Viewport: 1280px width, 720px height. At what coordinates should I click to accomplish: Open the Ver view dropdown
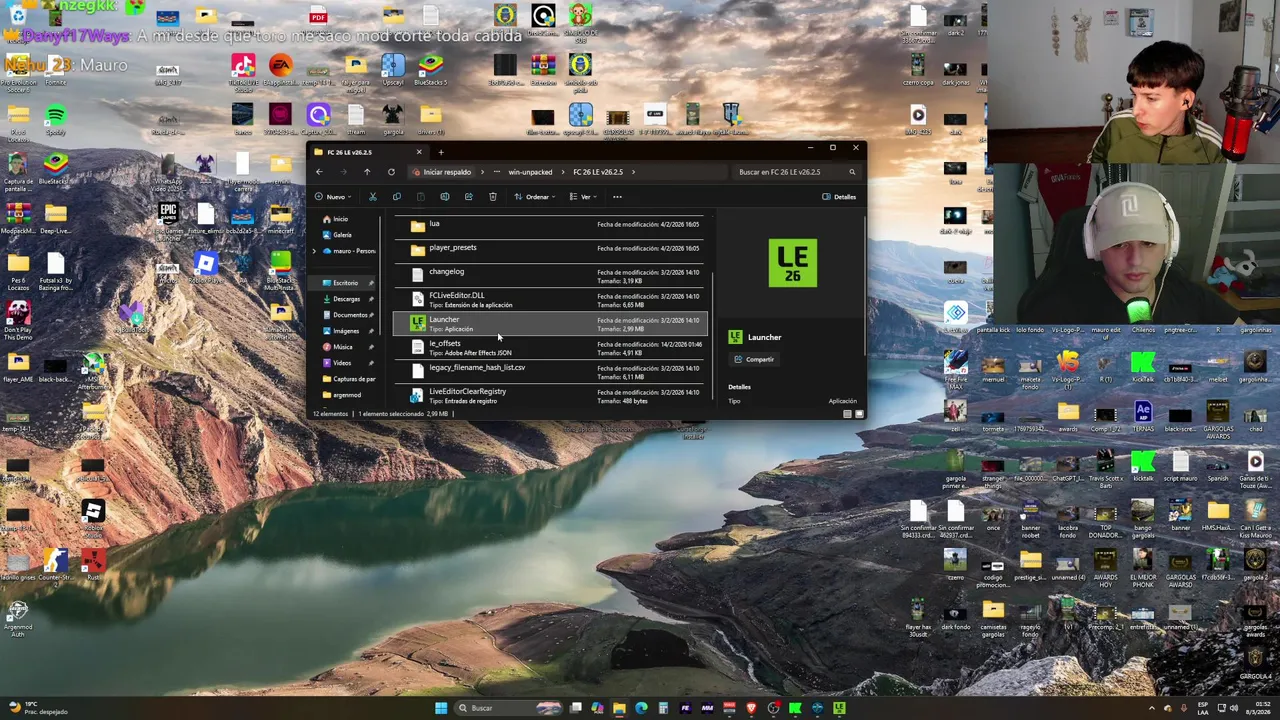tap(585, 197)
